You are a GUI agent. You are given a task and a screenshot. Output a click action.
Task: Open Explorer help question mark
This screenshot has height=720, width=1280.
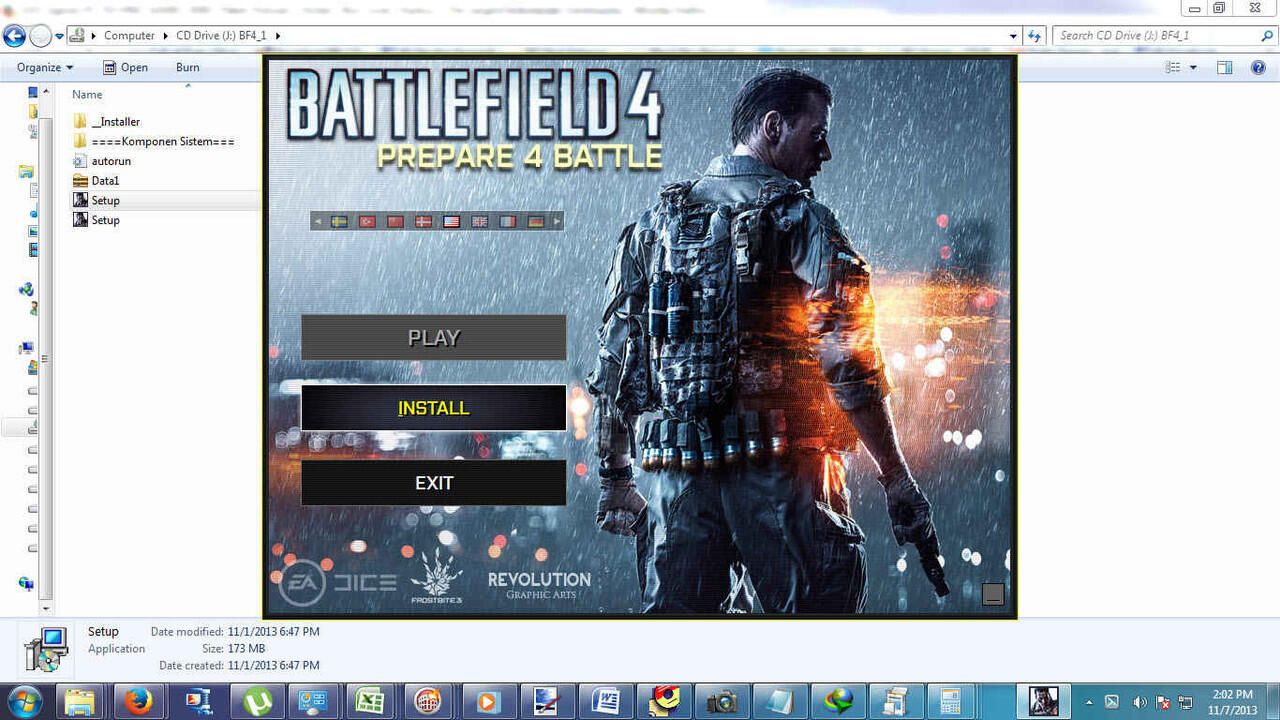pos(1259,68)
